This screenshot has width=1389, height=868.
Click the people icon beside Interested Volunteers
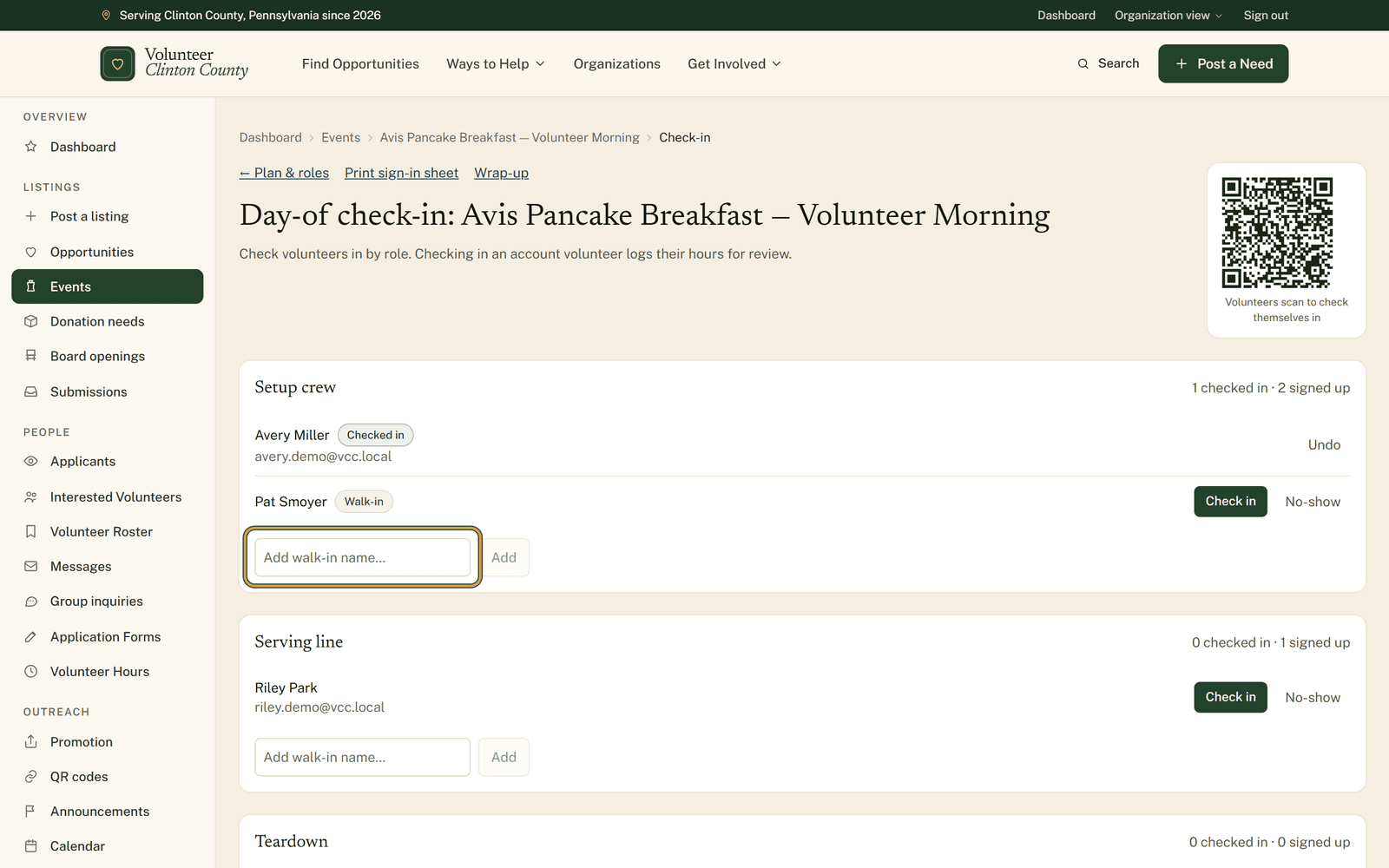click(x=31, y=496)
